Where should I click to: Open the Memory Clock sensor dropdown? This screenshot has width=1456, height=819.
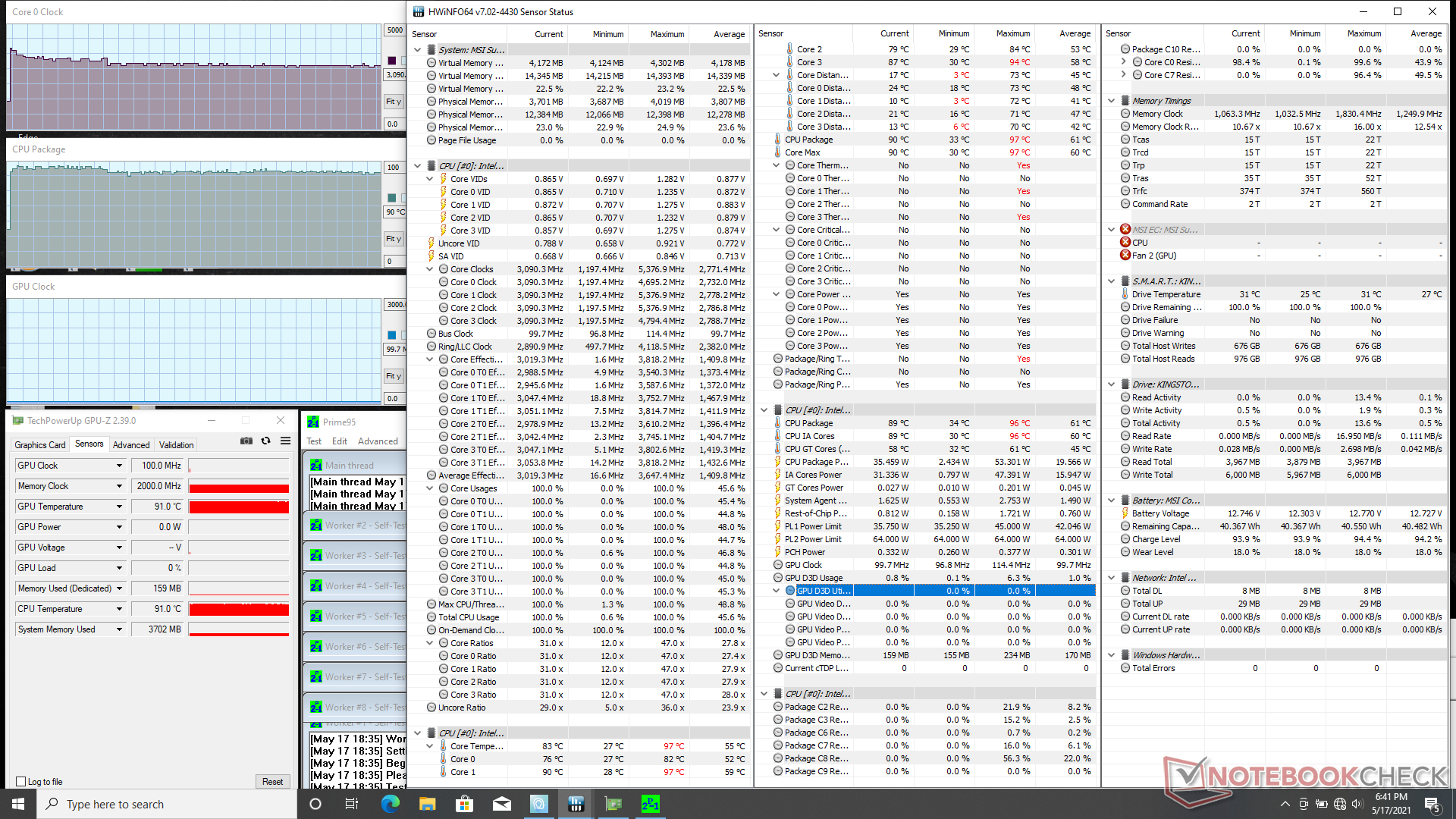click(x=119, y=486)
